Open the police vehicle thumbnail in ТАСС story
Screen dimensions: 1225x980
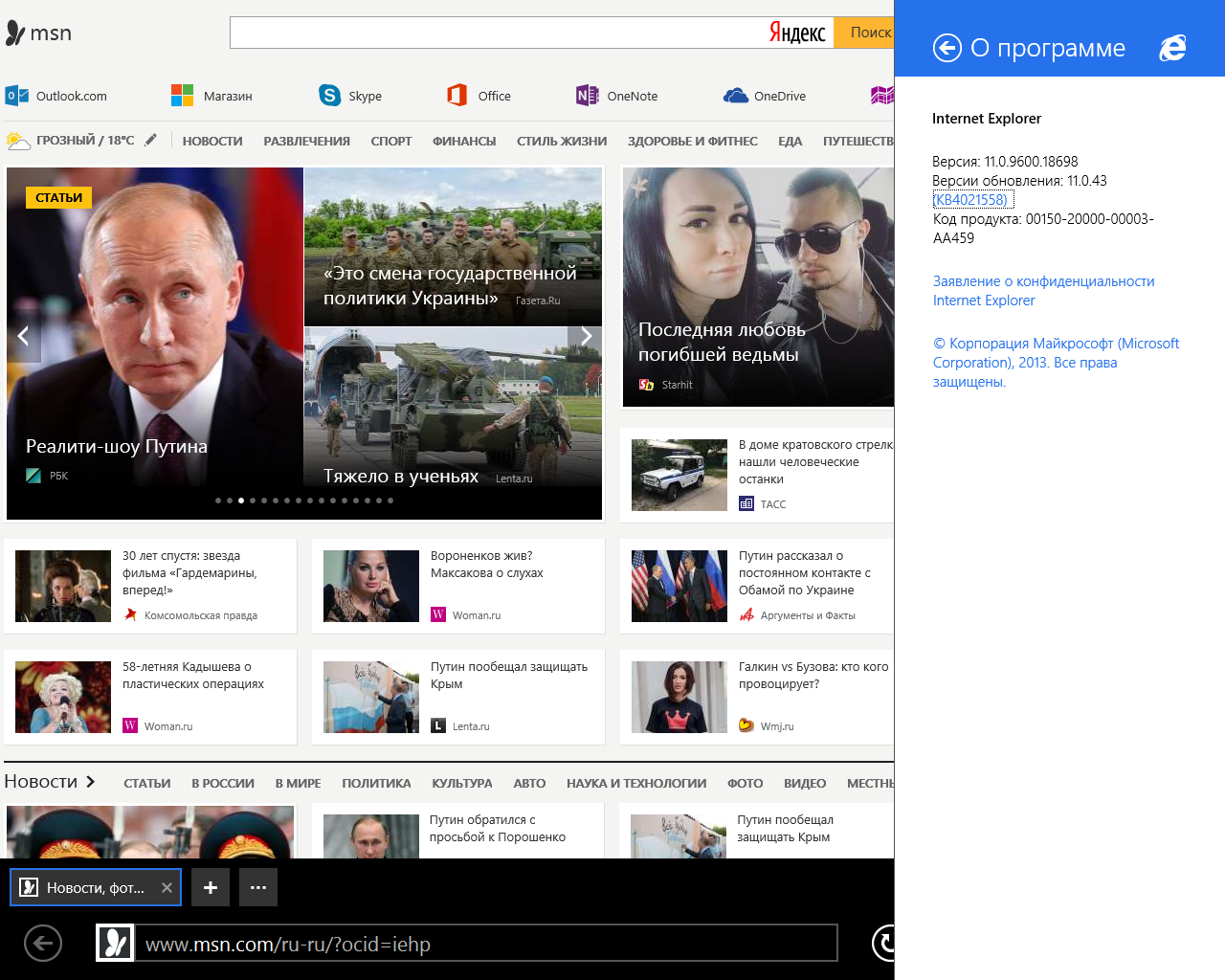point(679,475)
